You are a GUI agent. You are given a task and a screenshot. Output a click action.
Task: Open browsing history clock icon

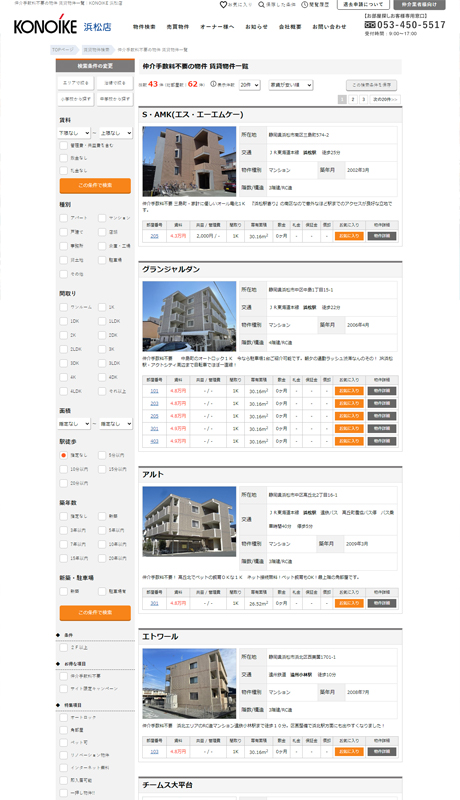coord(304,5)
